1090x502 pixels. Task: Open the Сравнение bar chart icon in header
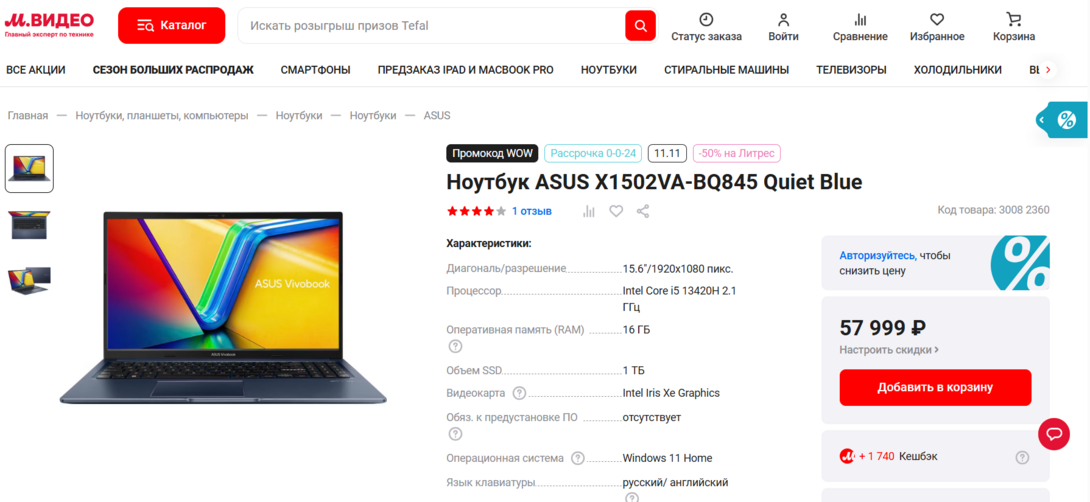[861, 19]
